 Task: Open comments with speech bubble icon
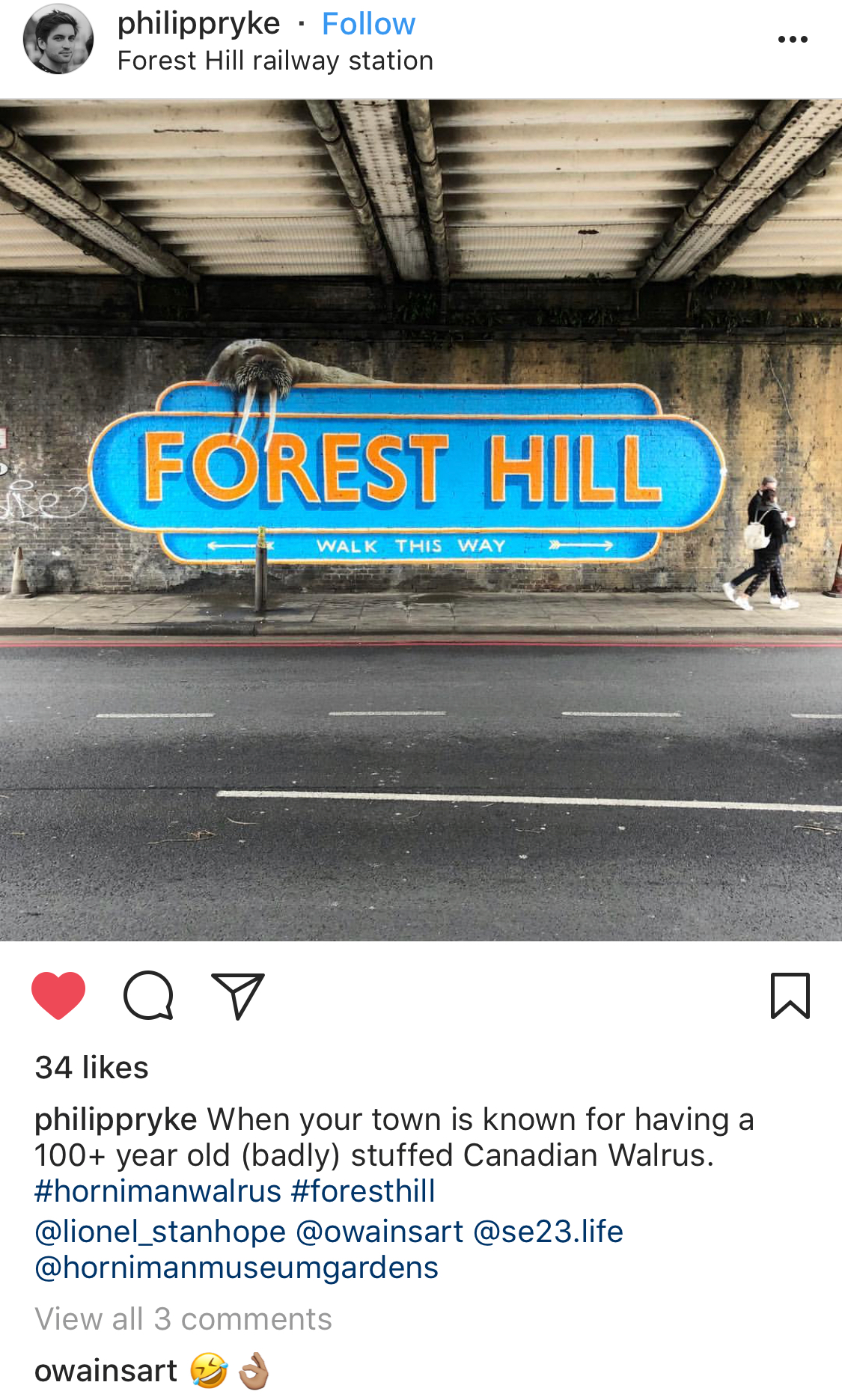coord(148,995)
